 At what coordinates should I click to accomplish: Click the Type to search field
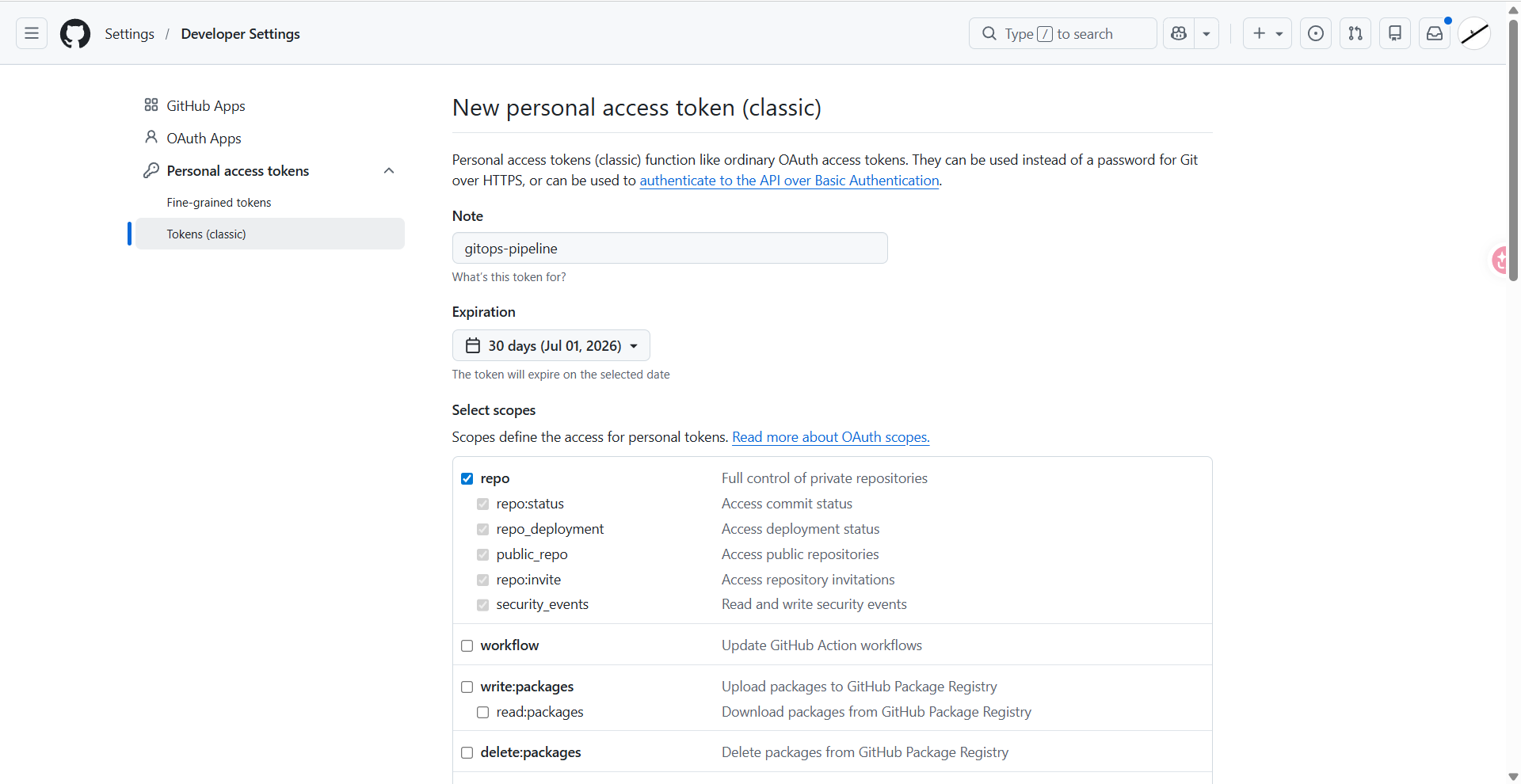click(x=1062, y=33)
